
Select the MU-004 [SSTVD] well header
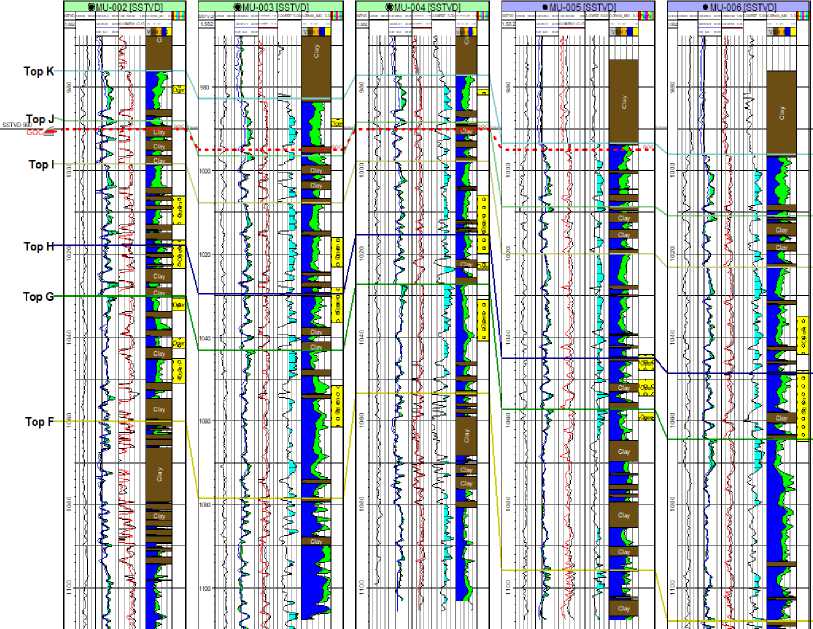[422, 7]
